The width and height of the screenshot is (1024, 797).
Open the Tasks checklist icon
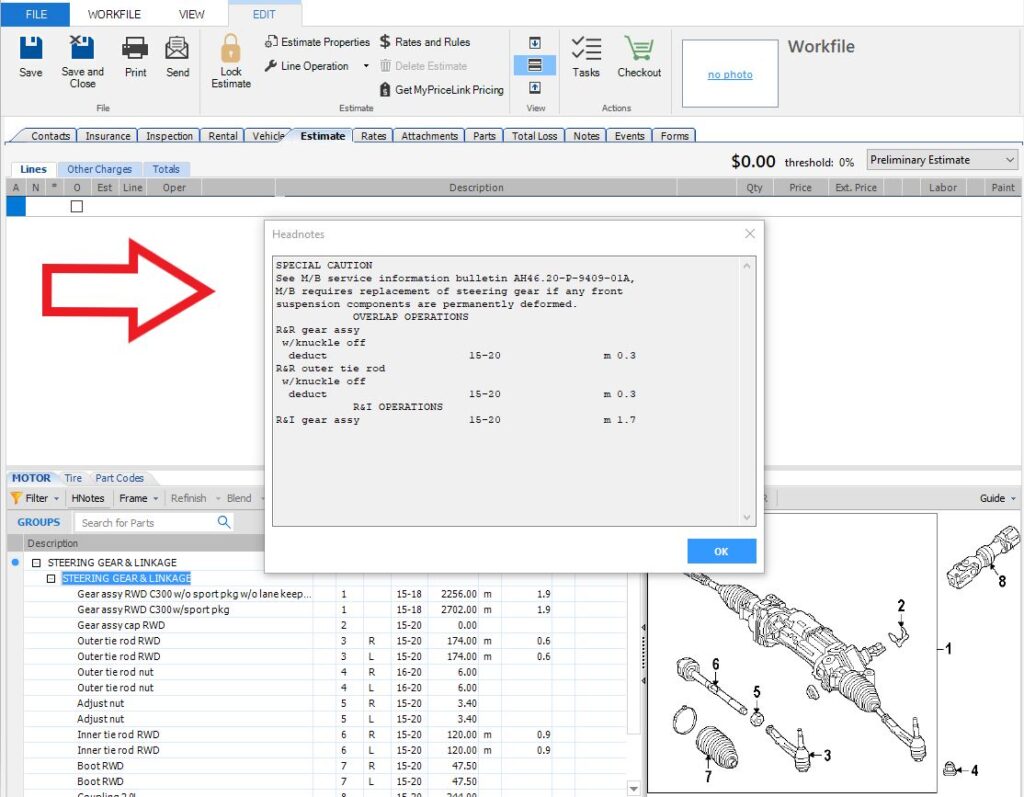pyautogui.click(x=586, y=49)
